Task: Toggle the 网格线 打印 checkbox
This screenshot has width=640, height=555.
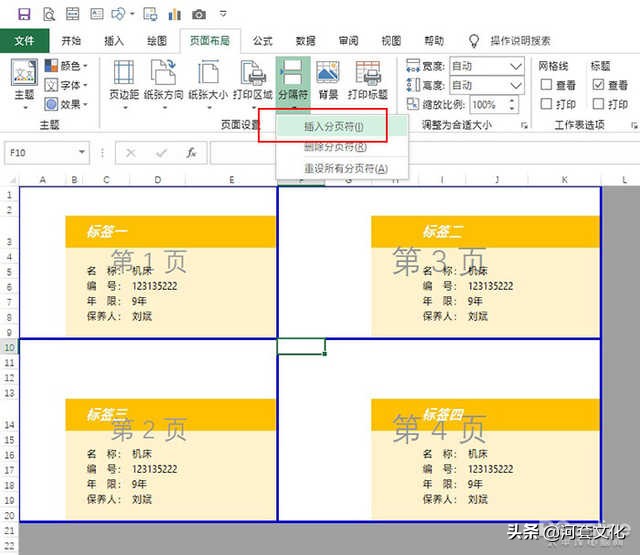Action: pyautogui.click(x=546, y=104)
